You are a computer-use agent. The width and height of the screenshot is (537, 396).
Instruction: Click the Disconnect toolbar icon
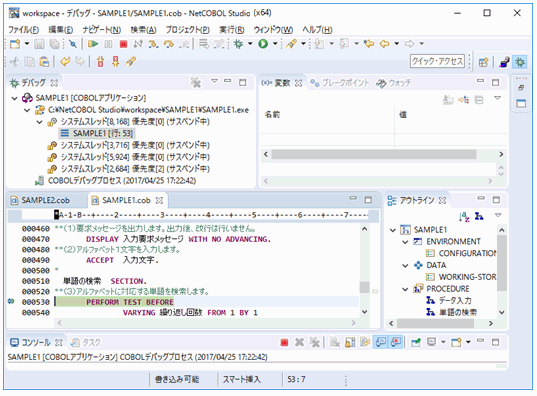138,44
